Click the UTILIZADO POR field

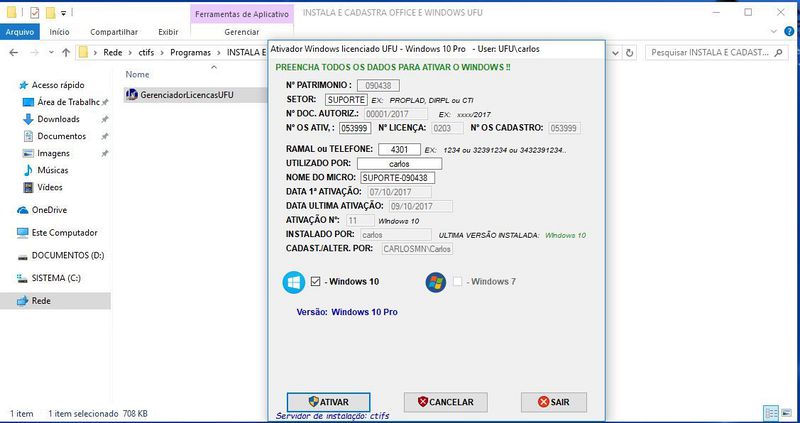tap(399, 164)
